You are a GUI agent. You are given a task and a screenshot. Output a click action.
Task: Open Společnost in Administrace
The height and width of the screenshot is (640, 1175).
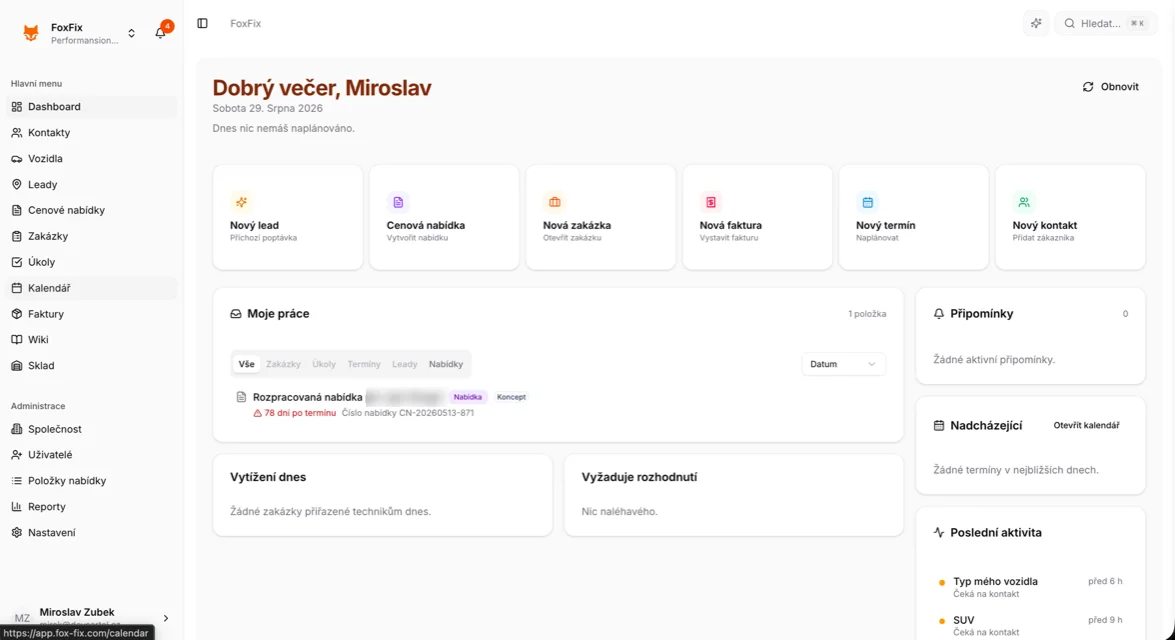point(91,429)
